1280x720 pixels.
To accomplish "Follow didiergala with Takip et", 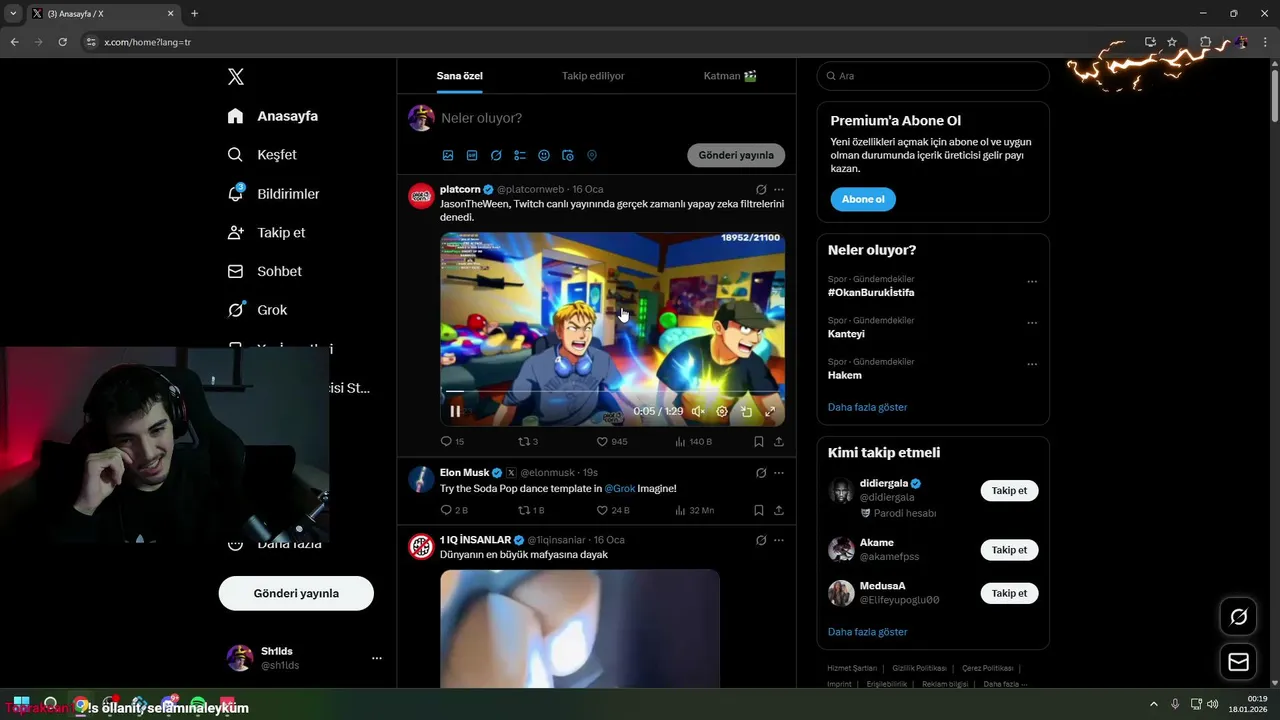I will pyautogui.click(x=1009, y=491).
